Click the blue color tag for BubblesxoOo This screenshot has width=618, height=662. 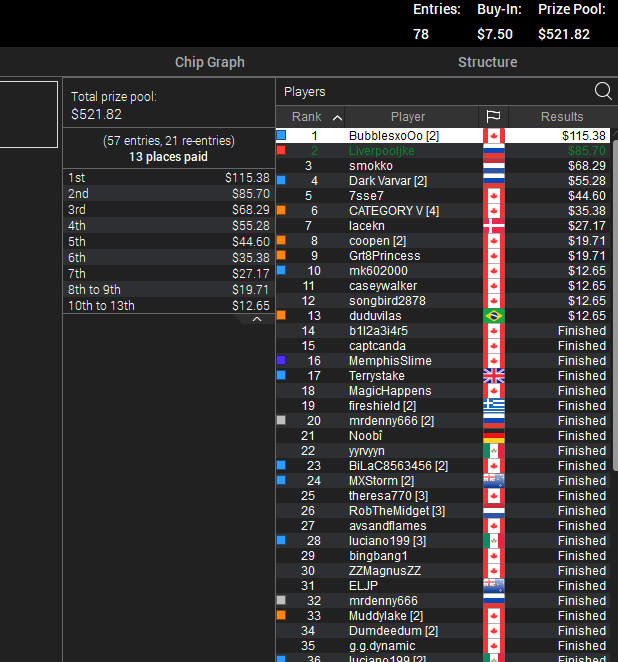coord(281,135)
